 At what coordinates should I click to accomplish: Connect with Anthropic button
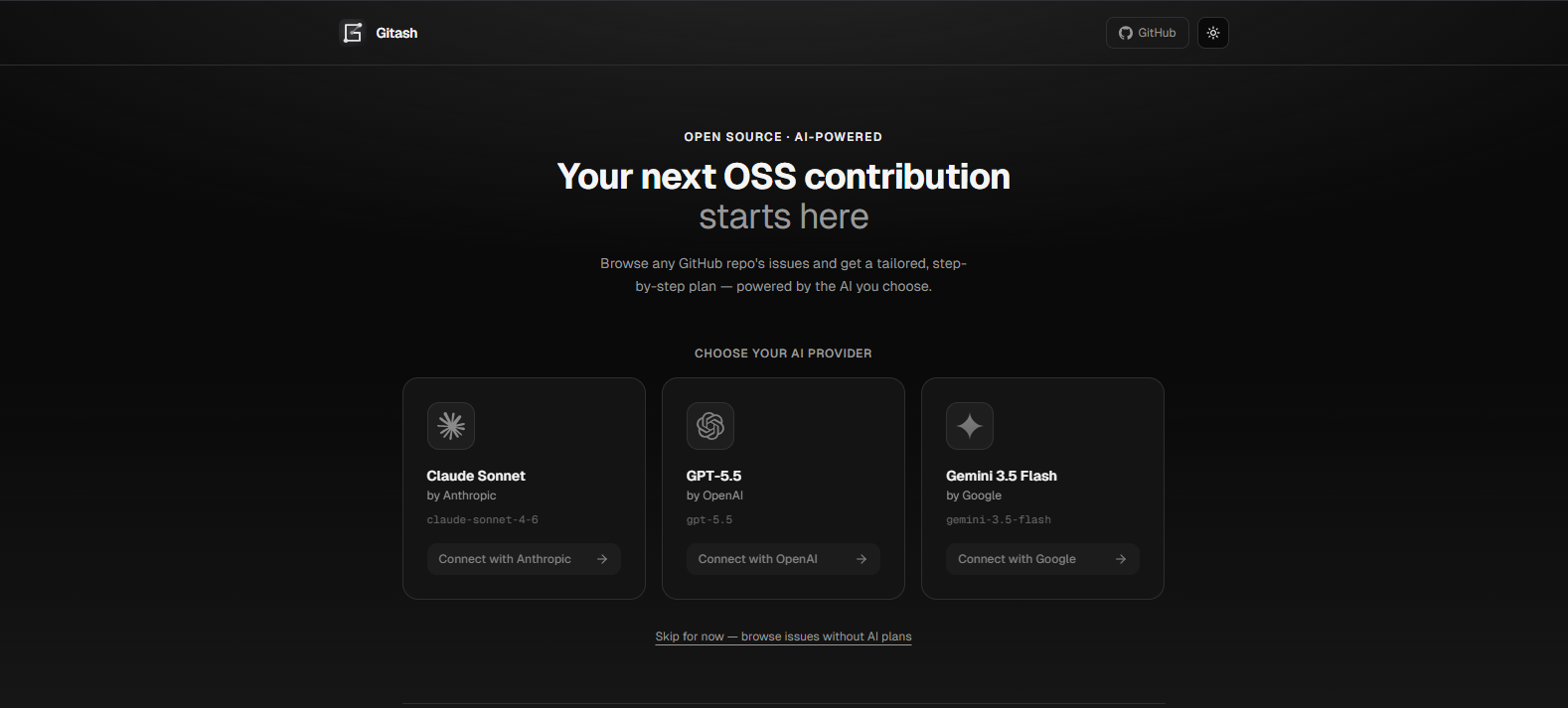click(x=524, y=559)
